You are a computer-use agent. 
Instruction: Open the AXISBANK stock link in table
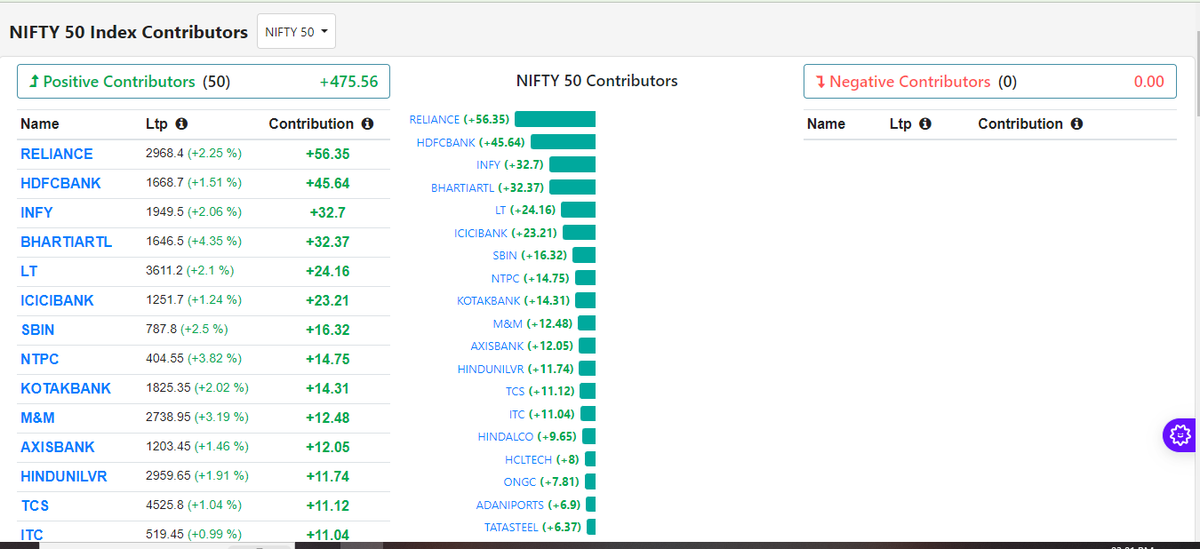point(58,447)
